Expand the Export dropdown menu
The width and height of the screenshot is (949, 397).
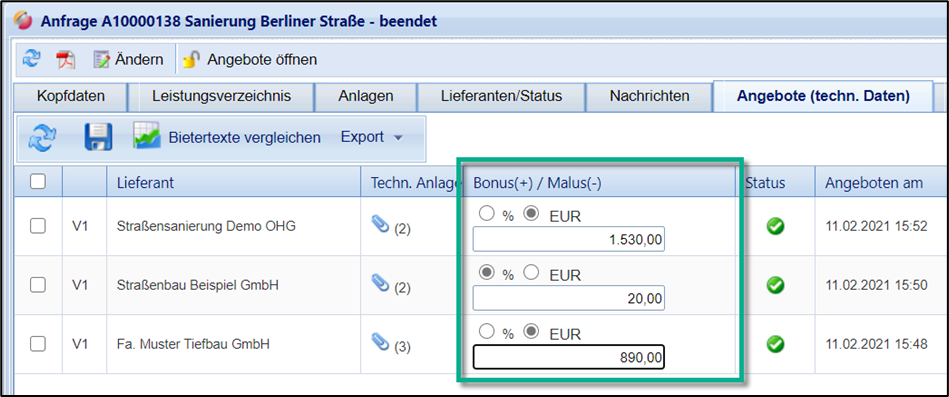[x=371, y=137]
